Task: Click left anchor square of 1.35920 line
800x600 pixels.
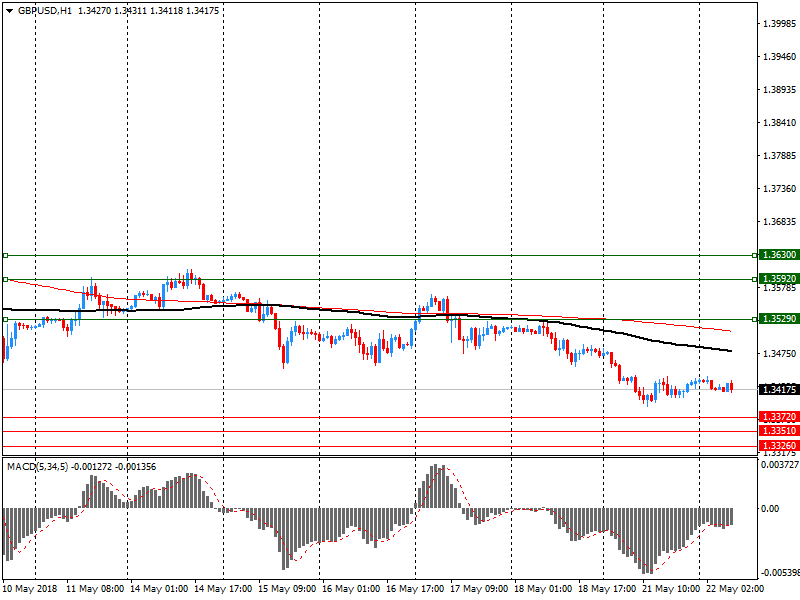Action: click(5, 279)
